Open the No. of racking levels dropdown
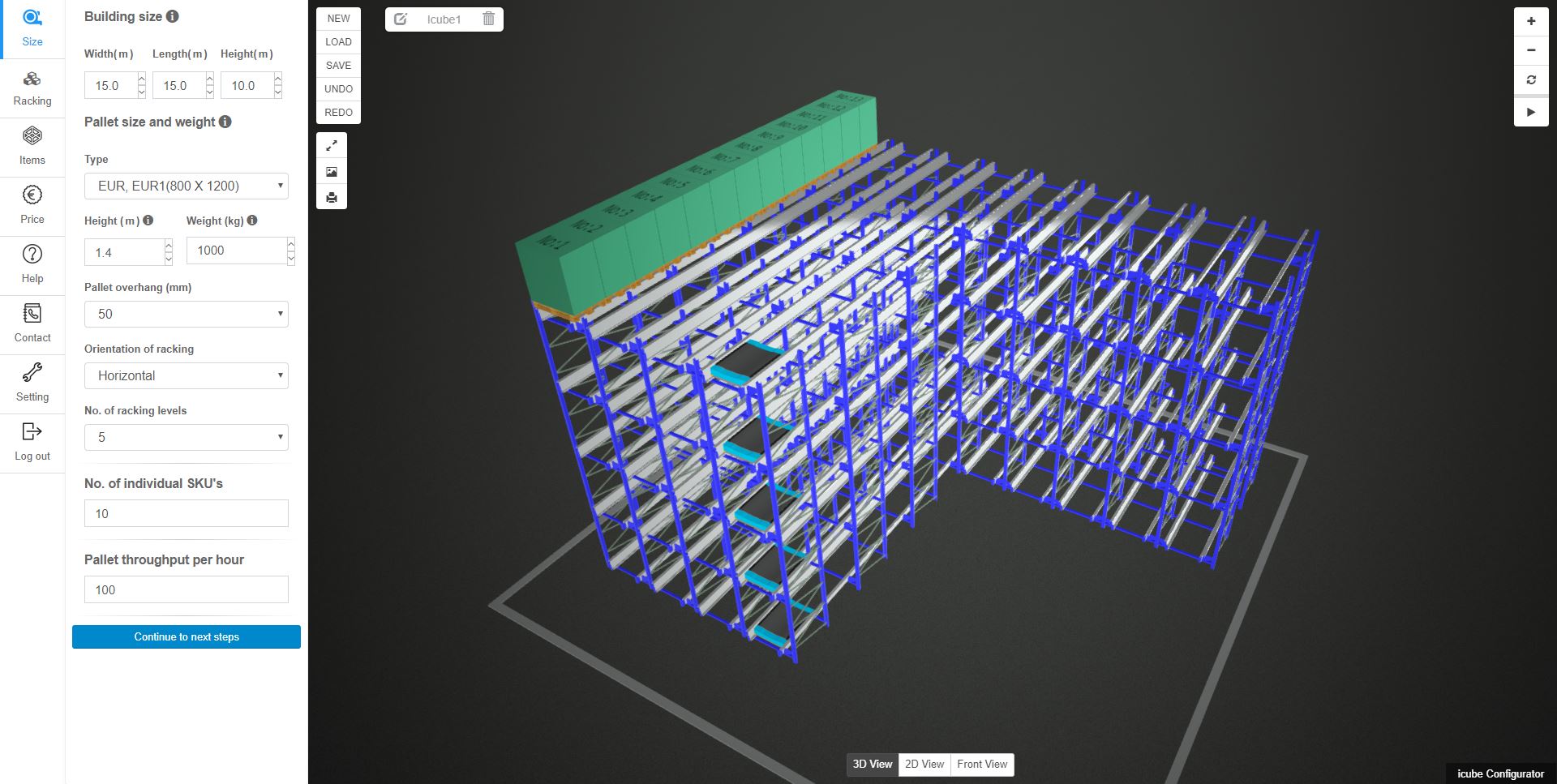The width and height of the screenshot is (1557, 784). click(x=186, y=437)
